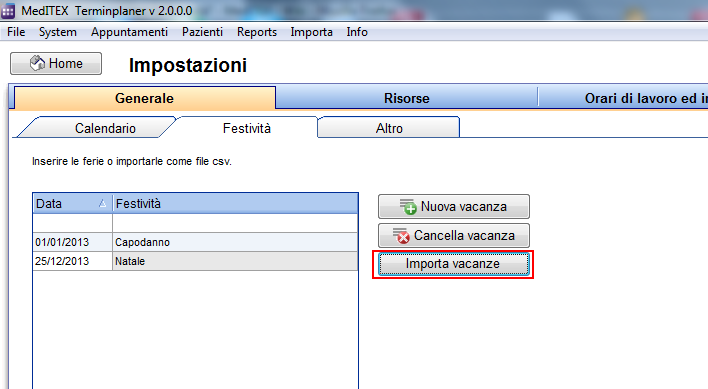Viewport: 708px width, 389px height.
Task: Click the house icon on Home button
Action: 37,63
